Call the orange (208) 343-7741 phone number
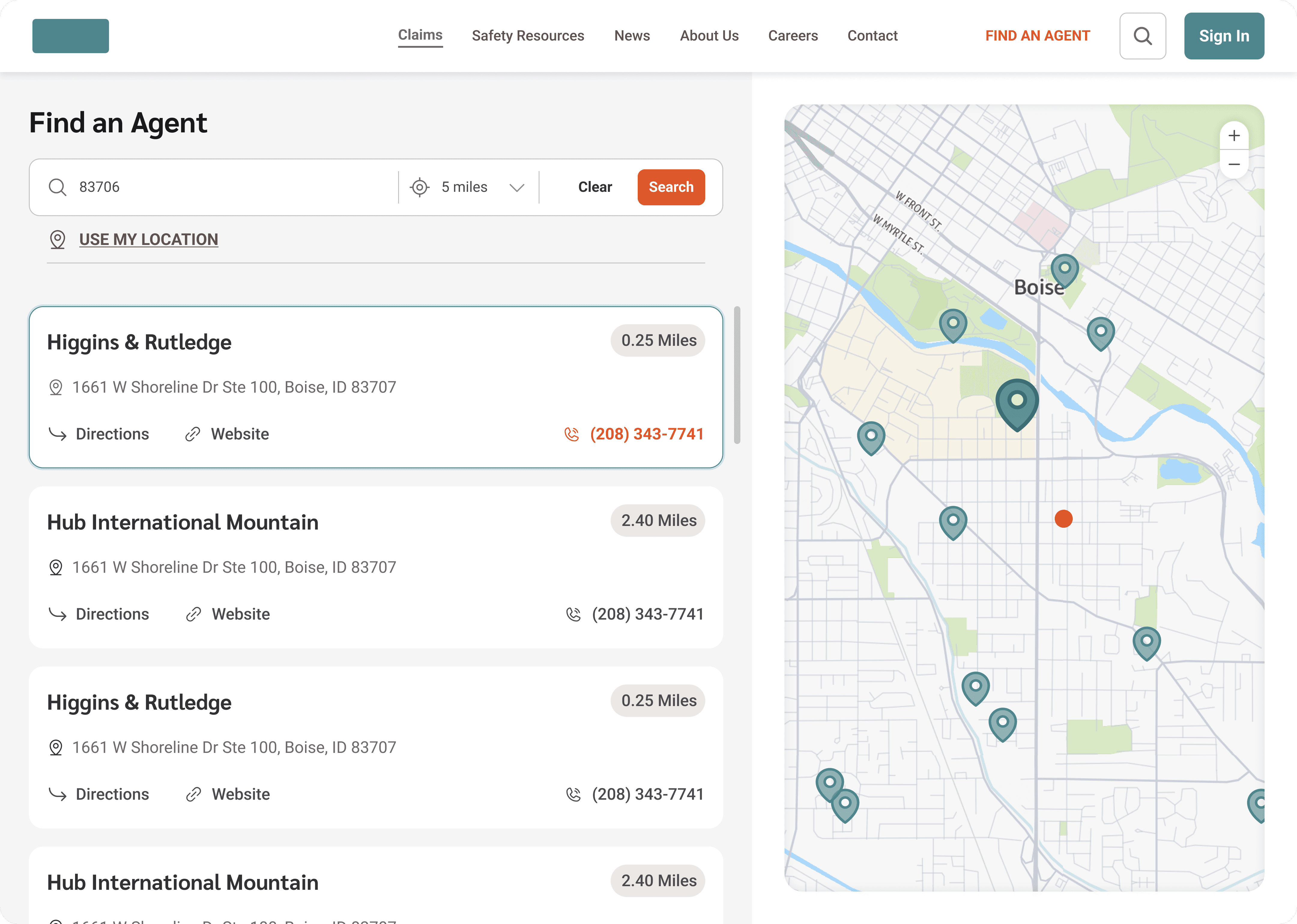This screenshot has height=924, width=1297. click(x=647, y=434)
